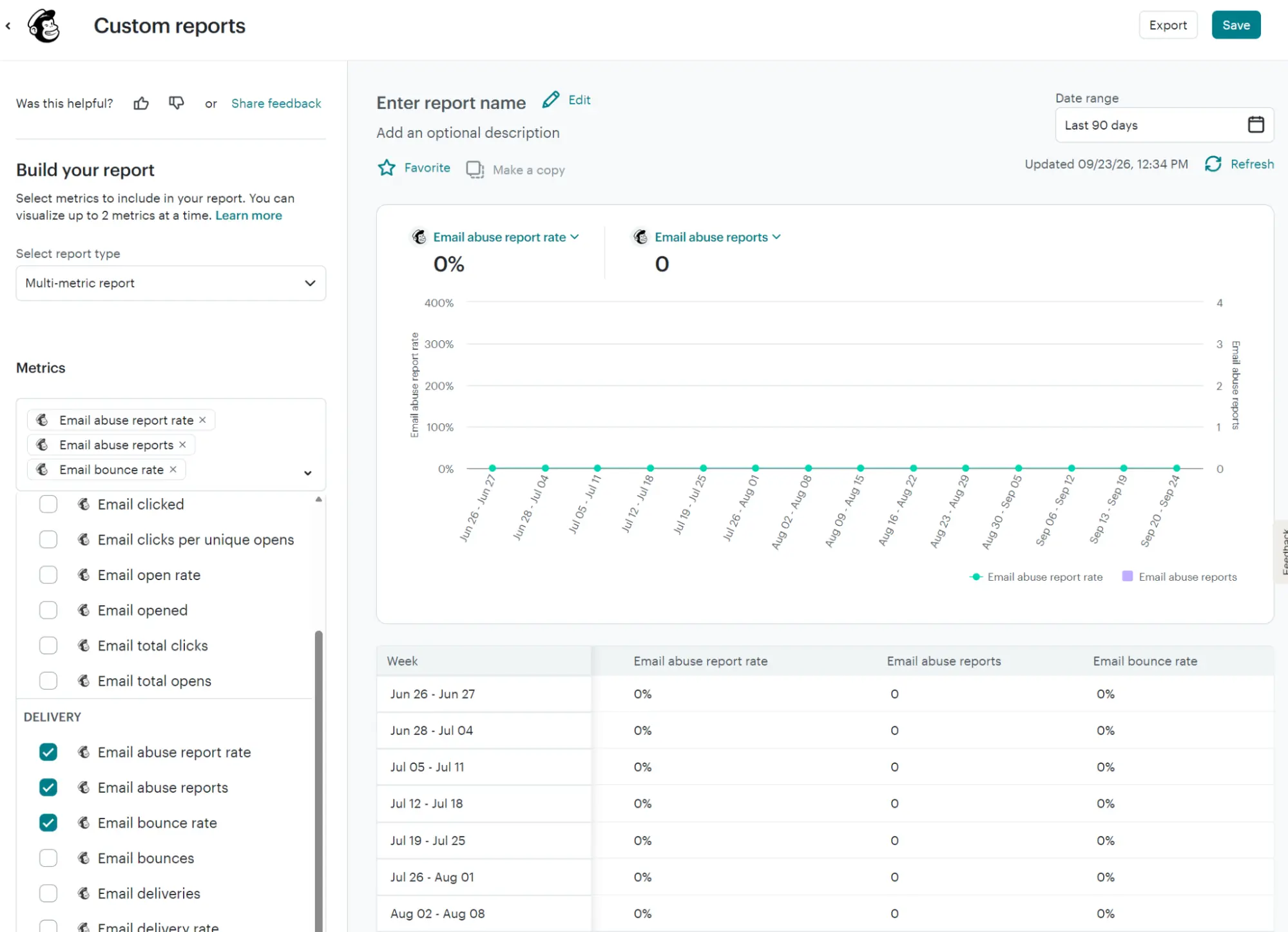Check the Email deliveries metric
1288x932 pixels.
point(48,893)
